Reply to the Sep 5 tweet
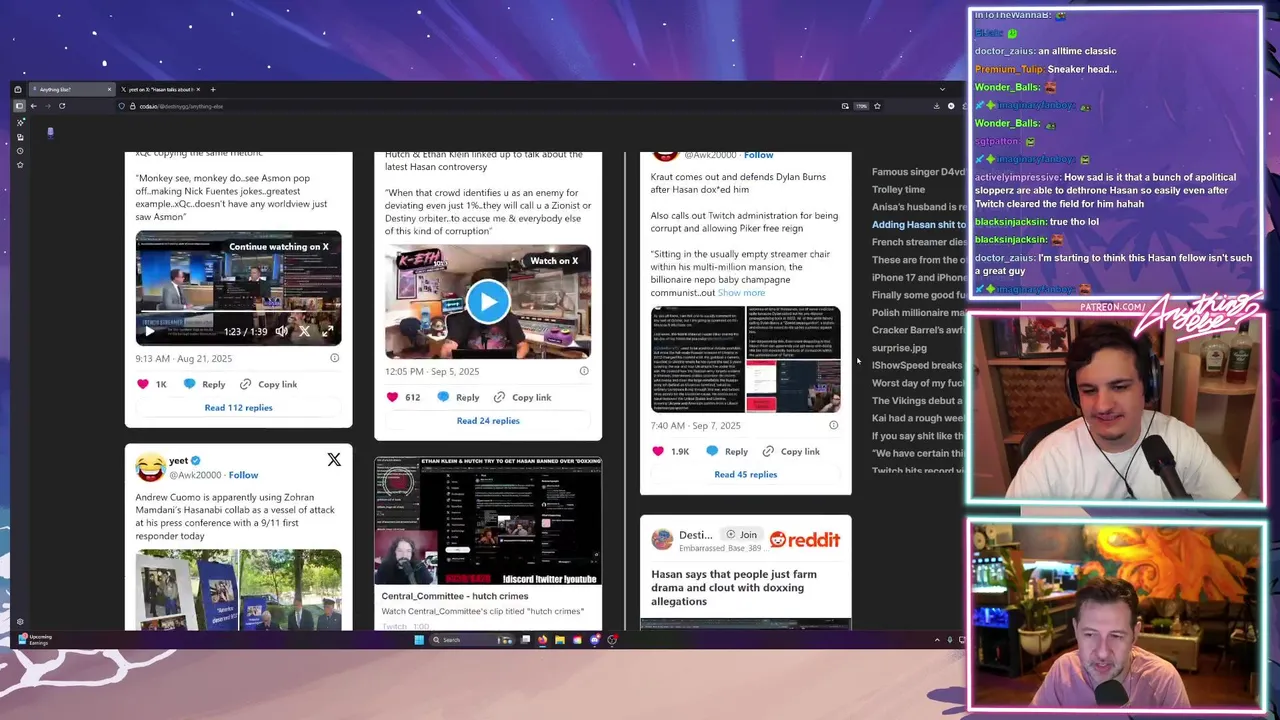This screenshot has width=1280, height=720. click(x=458, y=397)
